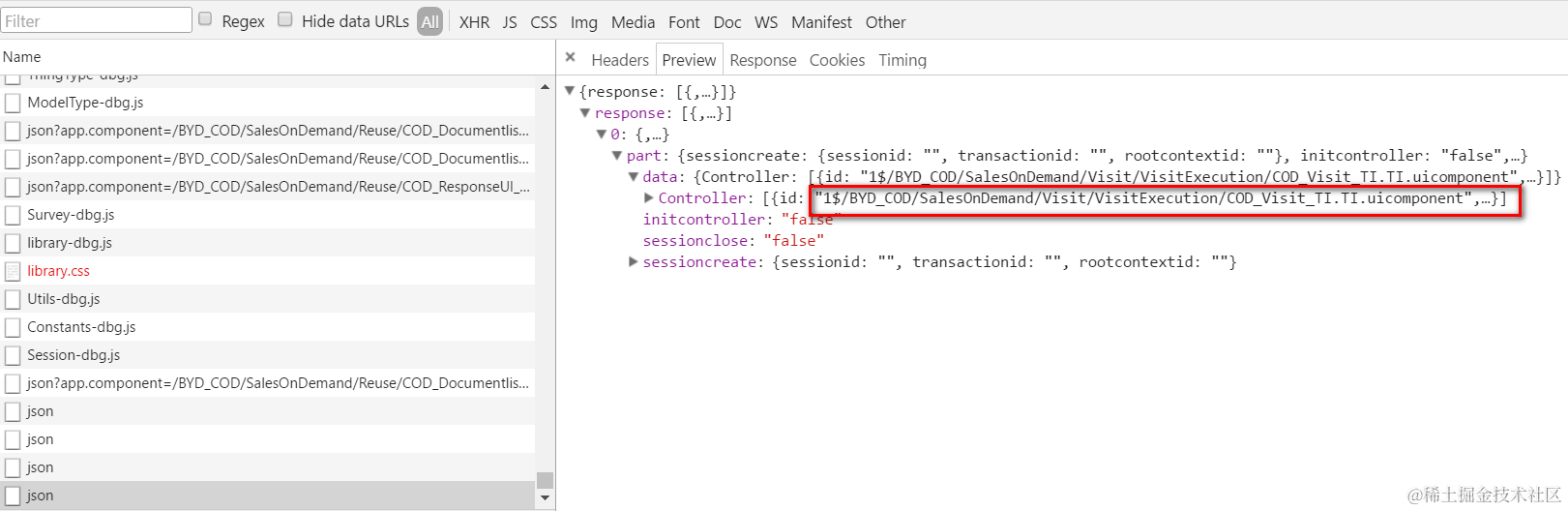Click the request list scrollbar thumb
Image resolution: width=1568 pixels, height=511 pixels.
tap(545, 480)
